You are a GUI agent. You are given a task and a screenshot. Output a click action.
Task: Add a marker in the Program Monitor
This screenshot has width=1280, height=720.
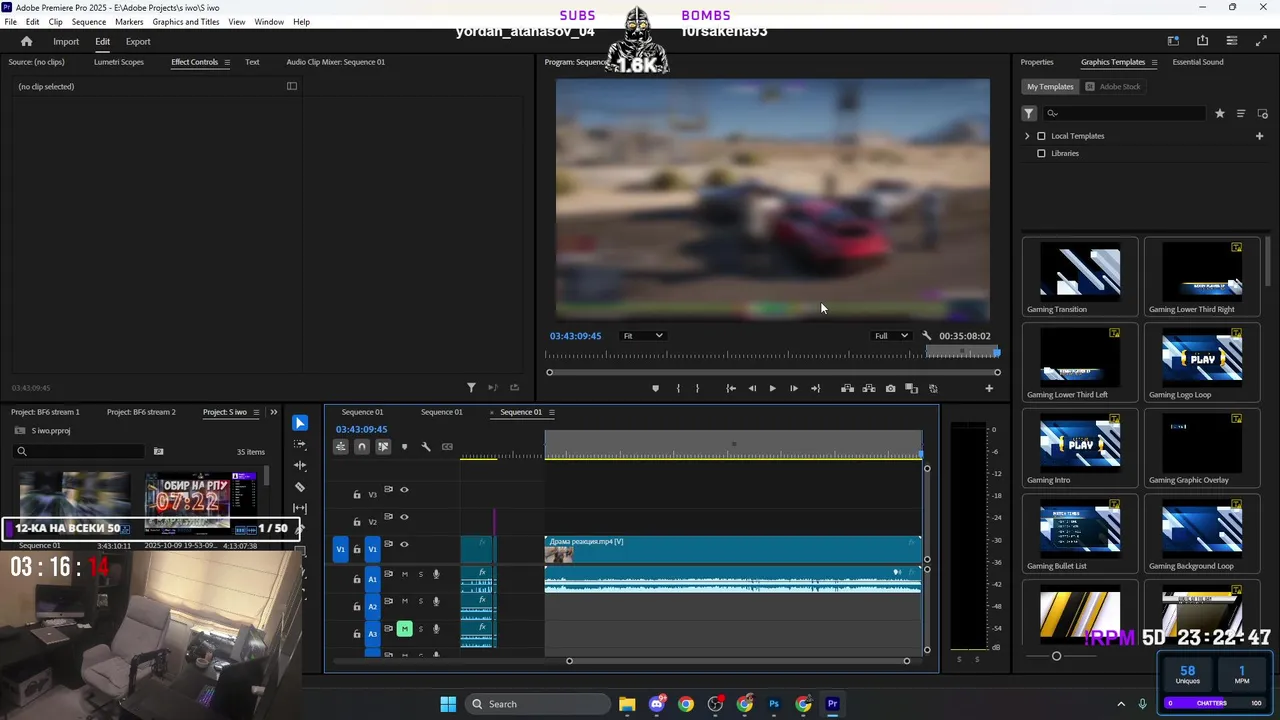point(656,388)
